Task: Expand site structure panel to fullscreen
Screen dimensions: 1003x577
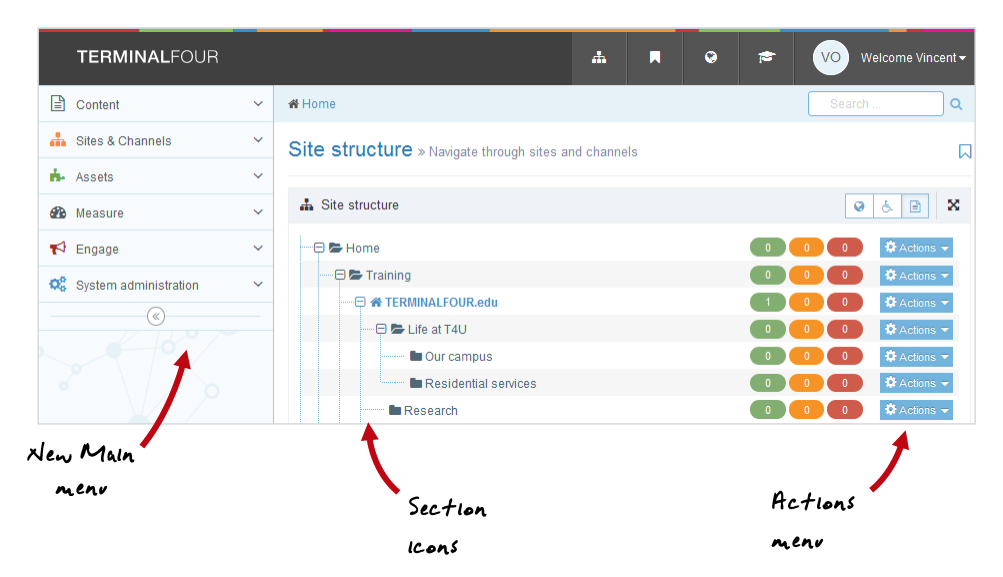Action: (x=953, y=205)
